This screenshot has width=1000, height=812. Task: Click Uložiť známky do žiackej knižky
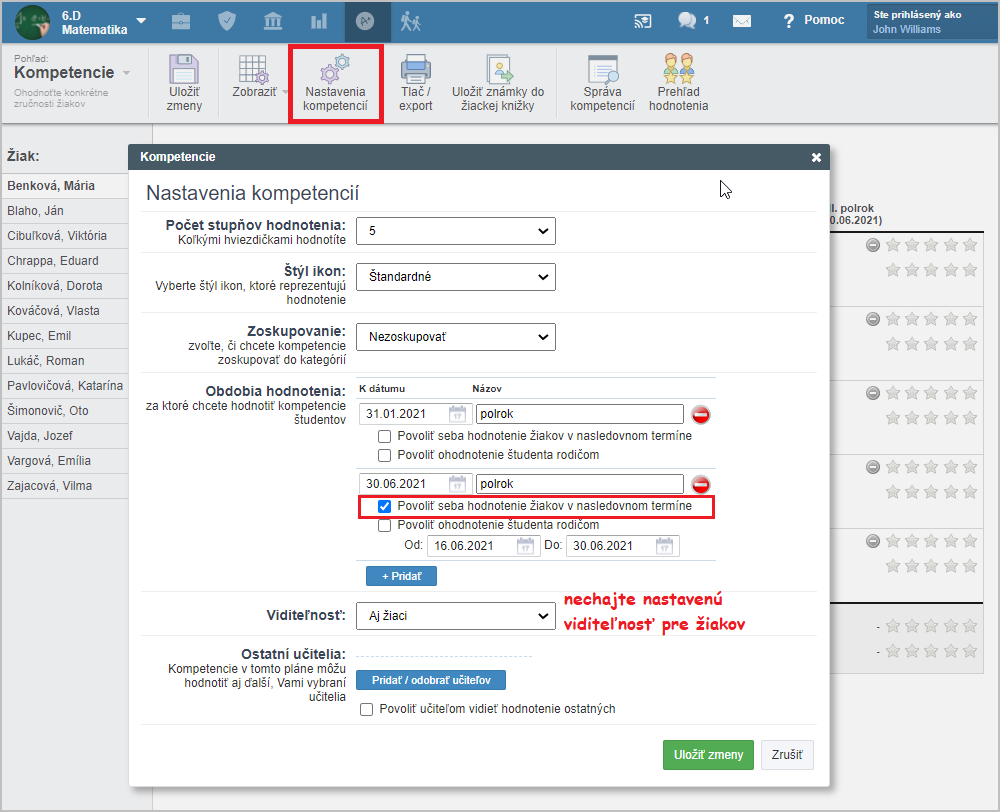498,82
